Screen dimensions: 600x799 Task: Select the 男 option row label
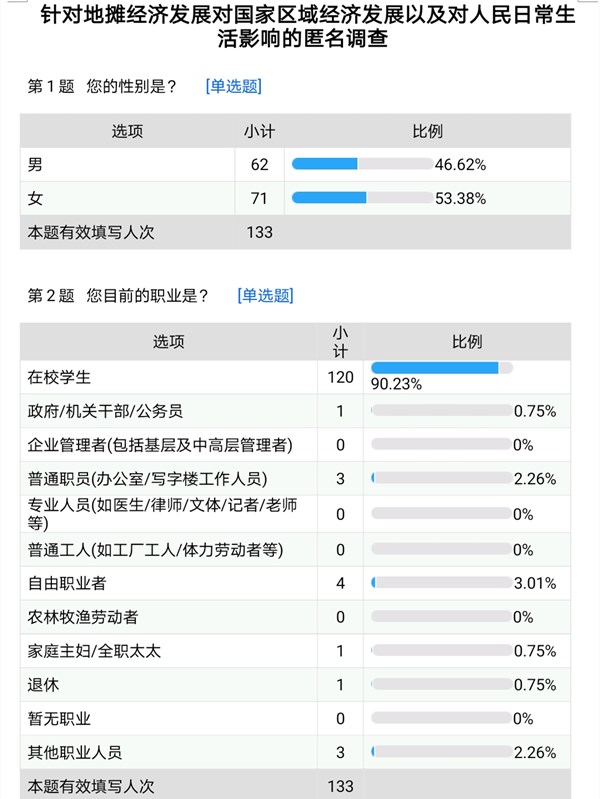click(36, 164)
